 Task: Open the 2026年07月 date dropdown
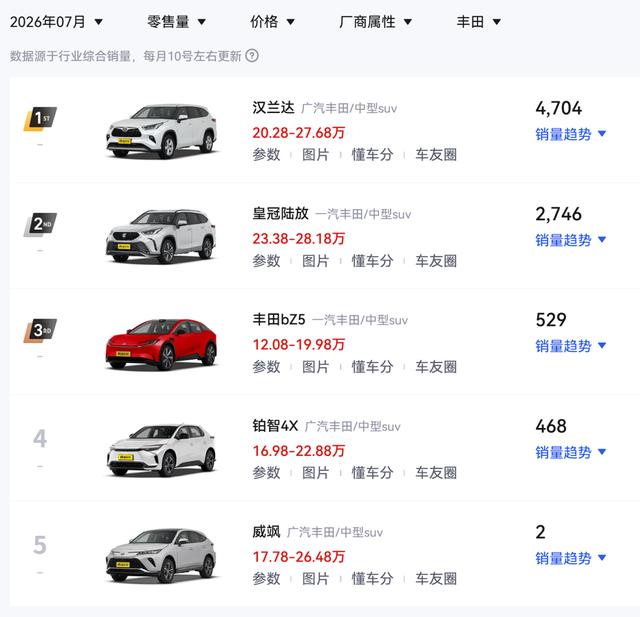[56, 22]
